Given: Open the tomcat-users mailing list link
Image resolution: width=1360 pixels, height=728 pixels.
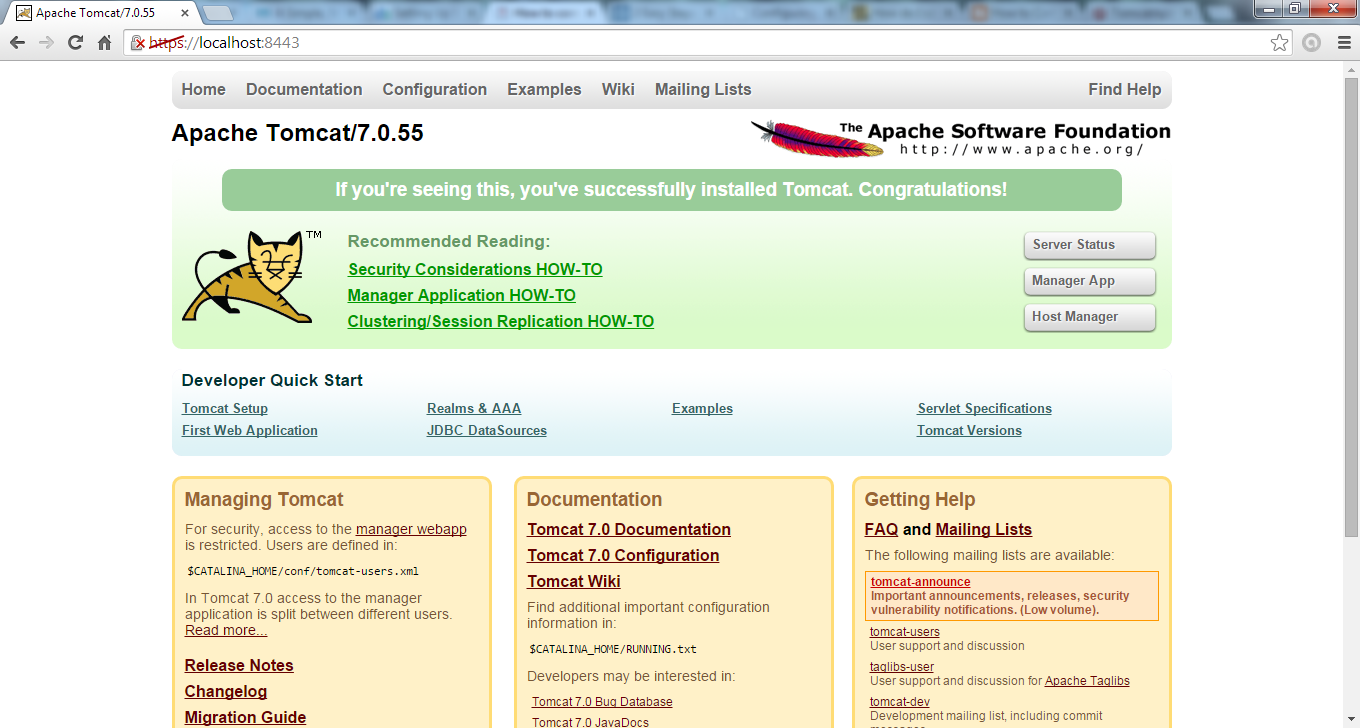Looking at the screenshot, I should click(x=905, y=632).
